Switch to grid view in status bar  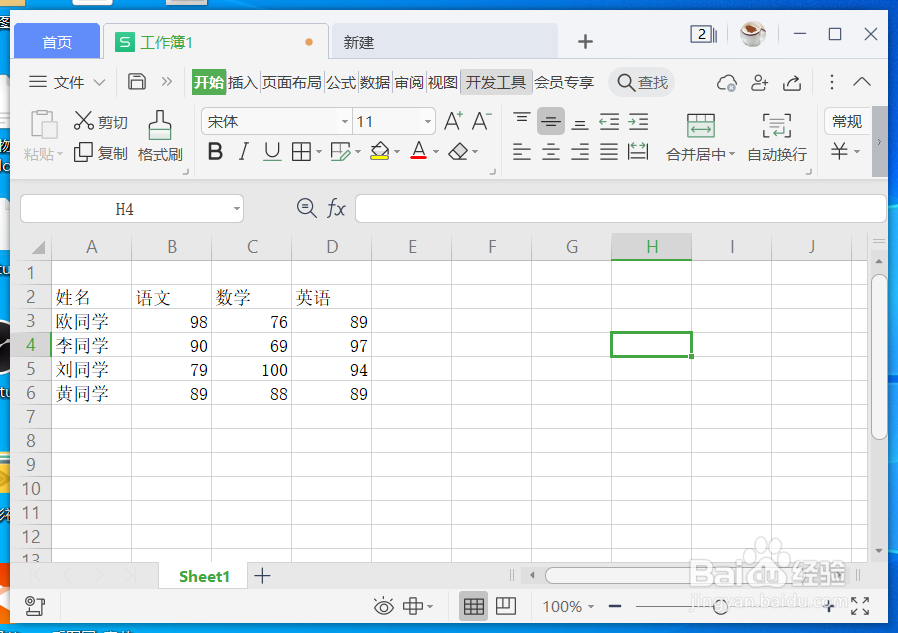click(x=473, y=606)
